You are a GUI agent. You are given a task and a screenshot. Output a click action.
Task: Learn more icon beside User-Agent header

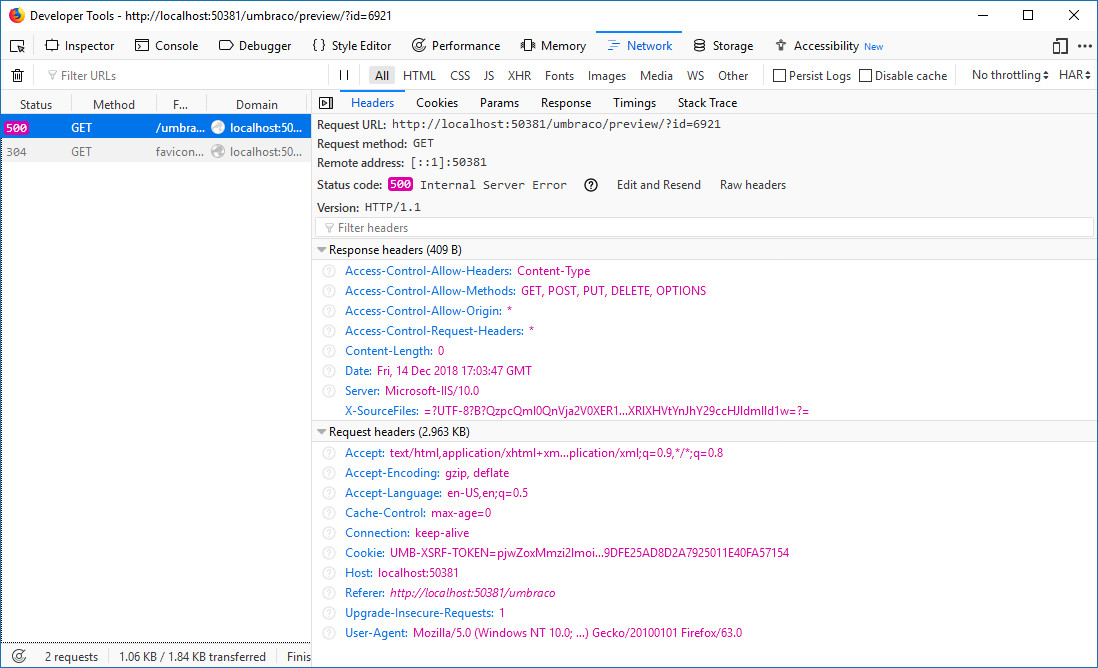tap(328, 632)
